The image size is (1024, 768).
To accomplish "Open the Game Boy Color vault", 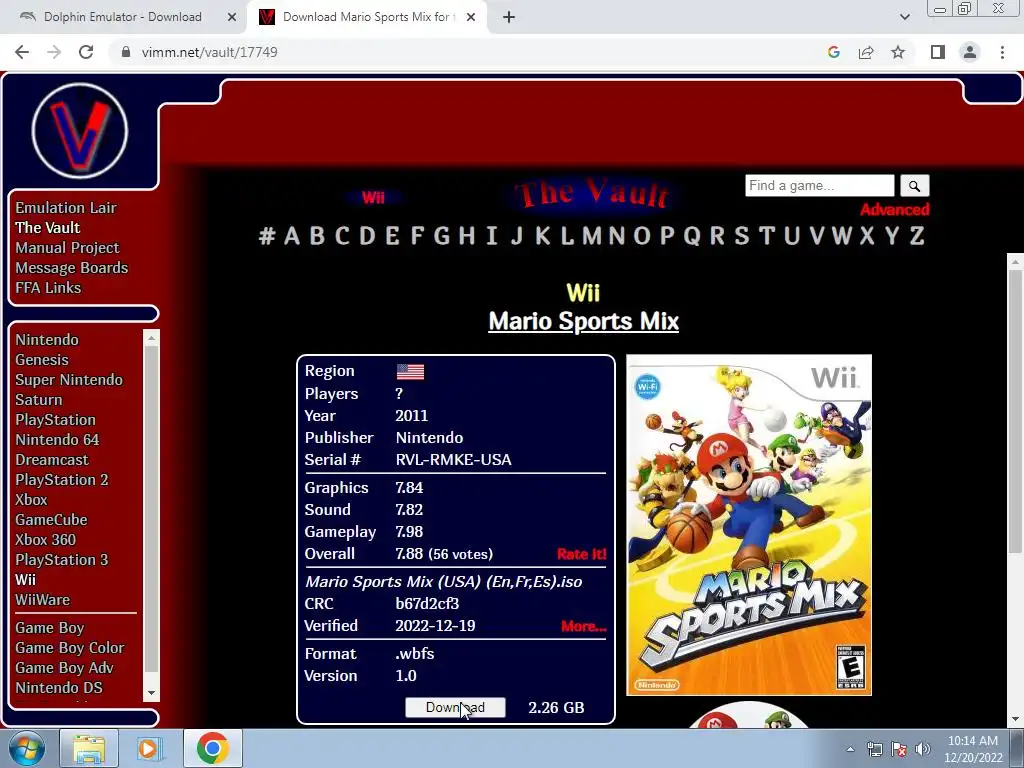I will pyautogui.click(x=70, y=648).
